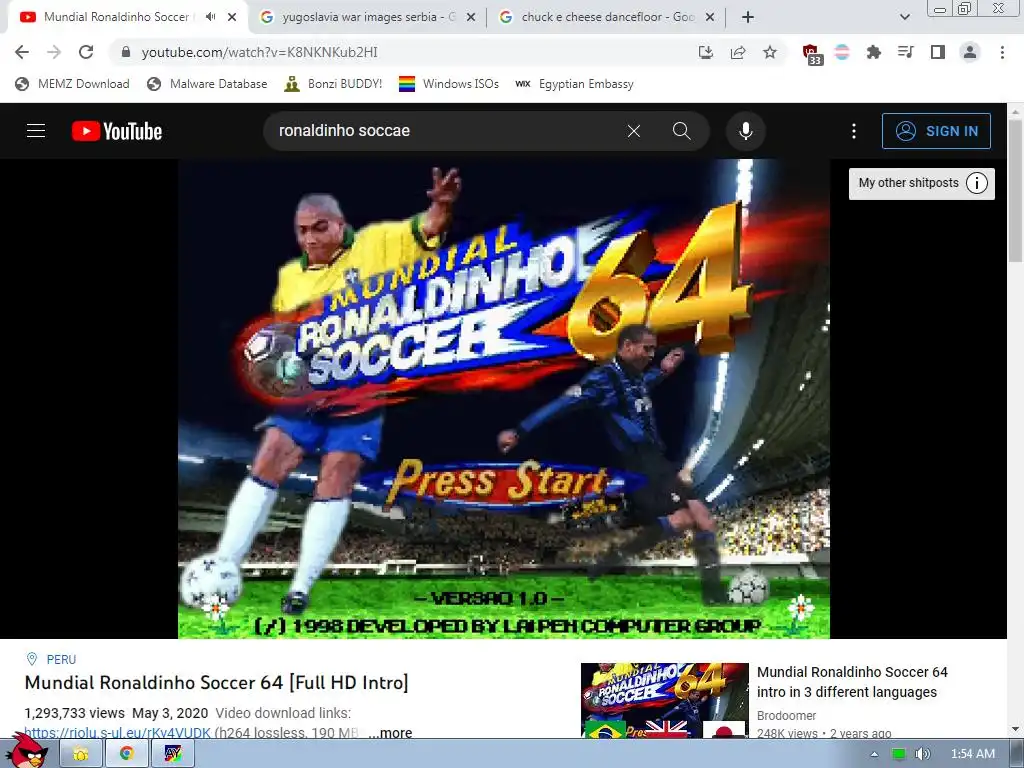Open 'intro in 3 different languages' video title

click(x=852, y=682)
